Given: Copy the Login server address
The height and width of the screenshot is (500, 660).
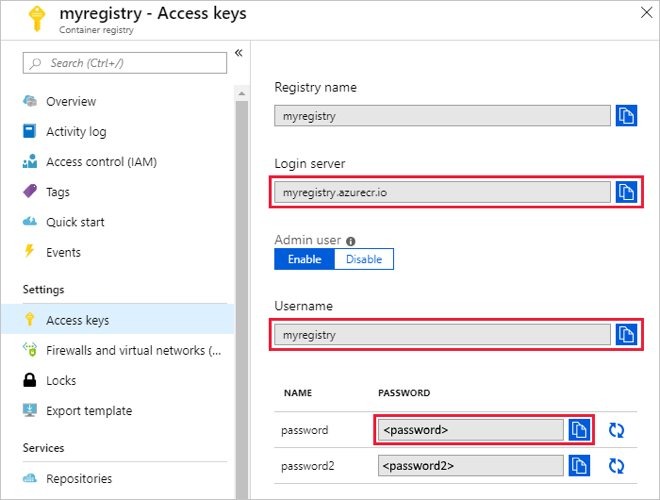Looking at the screenshot, I should [x=626, y=192].
